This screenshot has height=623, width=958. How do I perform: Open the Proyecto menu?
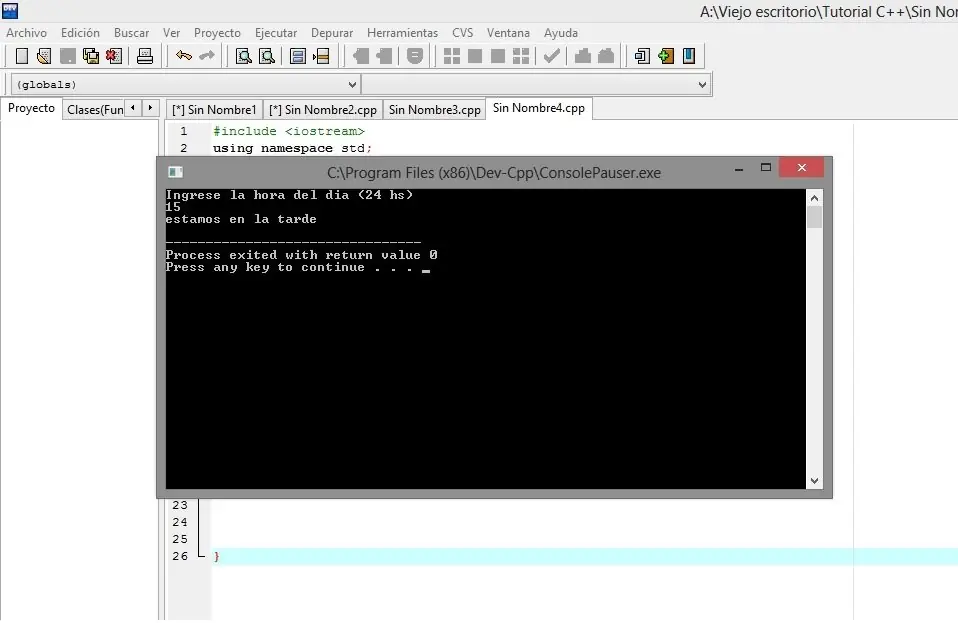pos(217,33)
